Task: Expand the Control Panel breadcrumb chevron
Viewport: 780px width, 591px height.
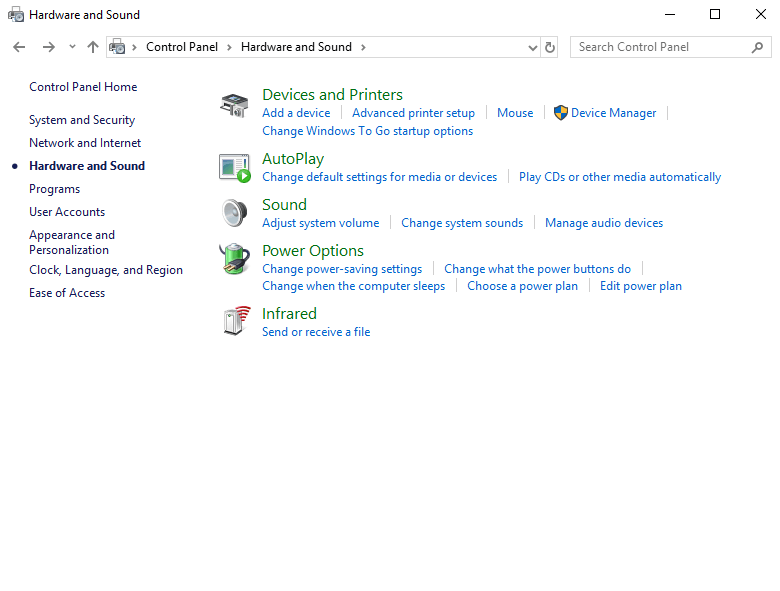Action: (229, 47)
